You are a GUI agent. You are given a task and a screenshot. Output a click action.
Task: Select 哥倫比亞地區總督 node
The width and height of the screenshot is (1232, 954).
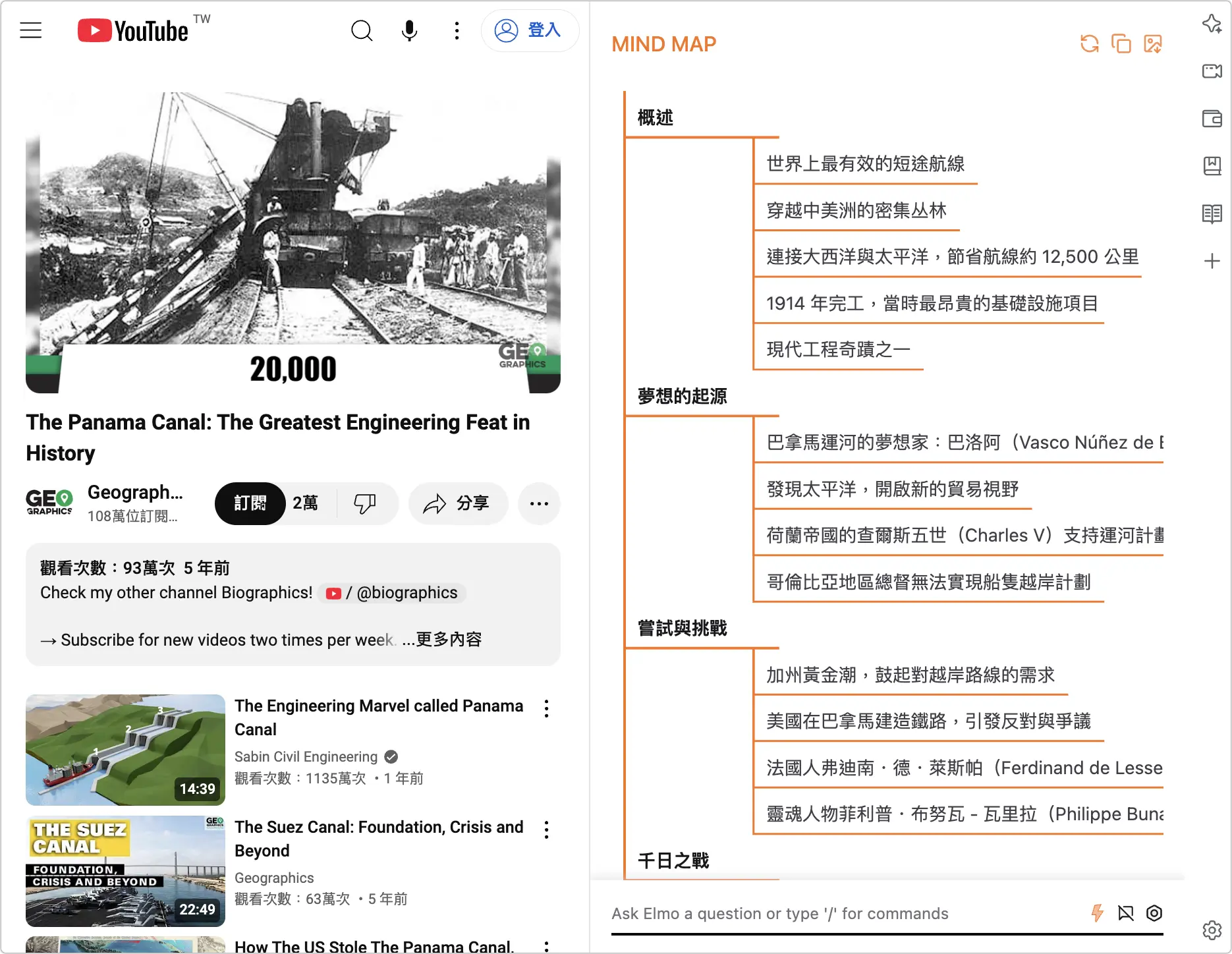[928, 582]
